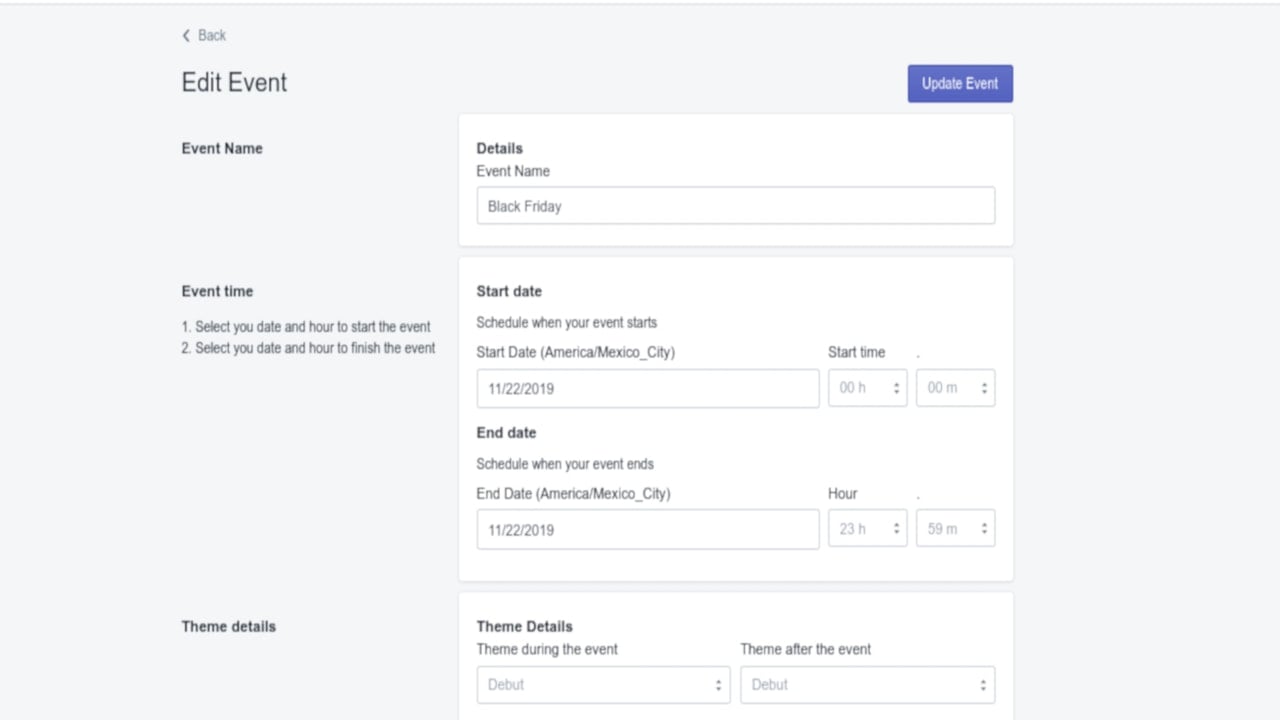Click the Update Event button
Image resolution: width=1280 pixels, height=720 pixels.
pyautogui.click(x=960, y=84)
